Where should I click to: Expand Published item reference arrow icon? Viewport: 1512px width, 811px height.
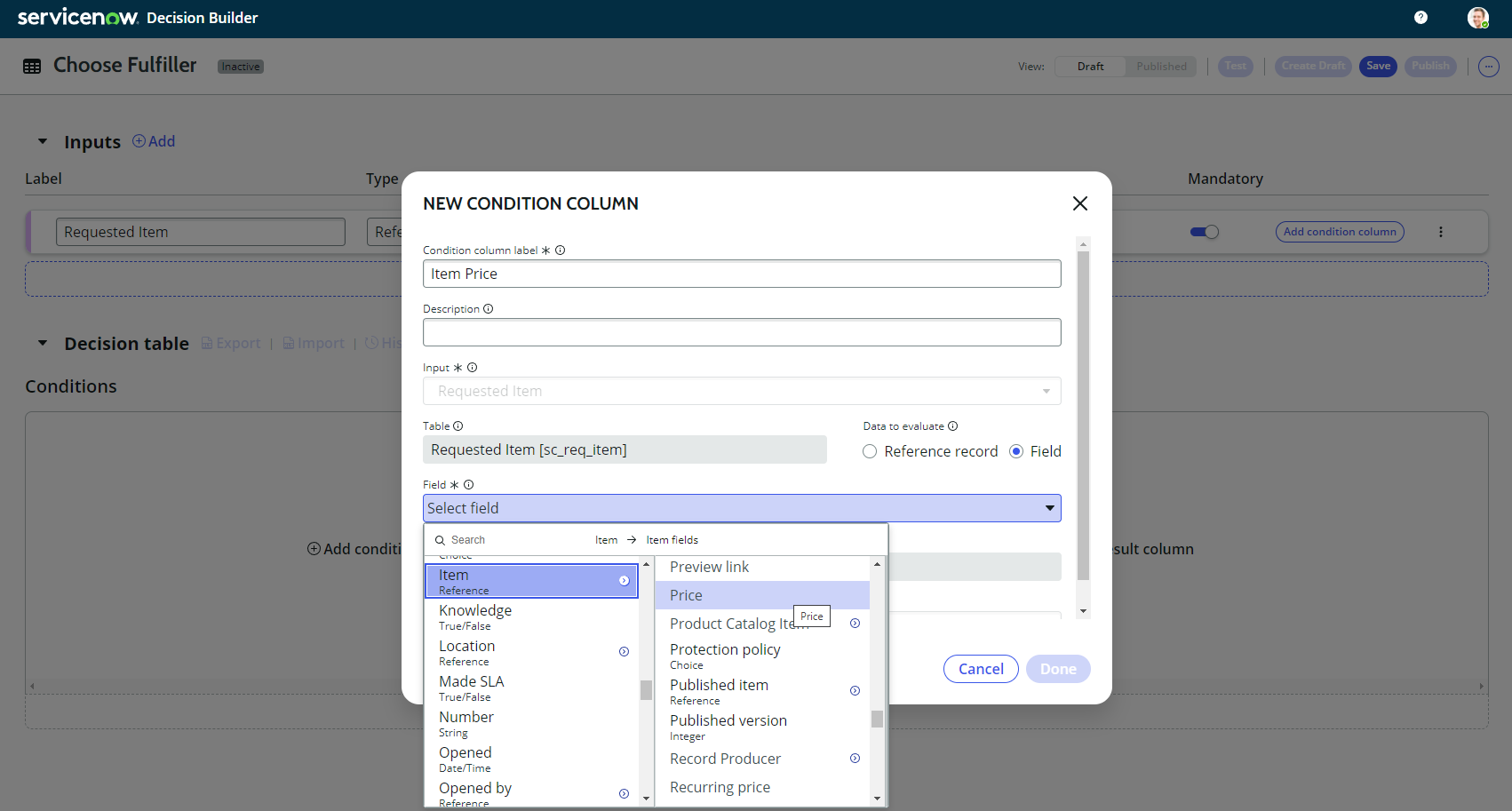click(855, 691)
